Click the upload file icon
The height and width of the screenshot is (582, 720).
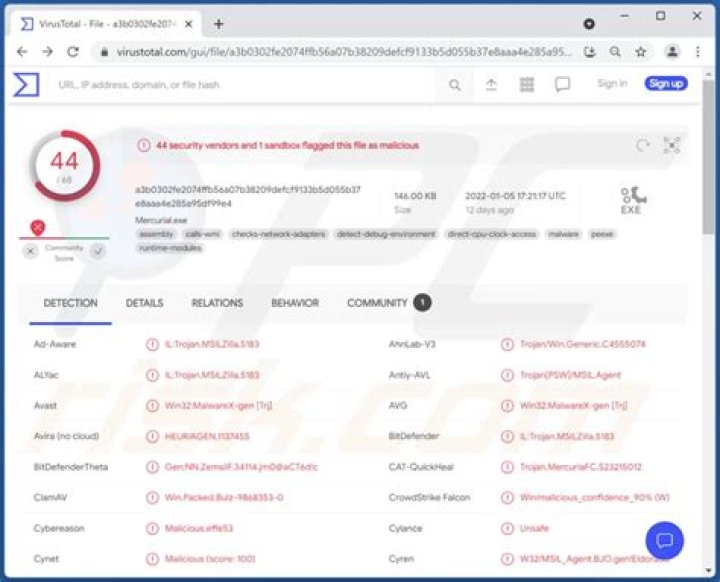point(491,85)
